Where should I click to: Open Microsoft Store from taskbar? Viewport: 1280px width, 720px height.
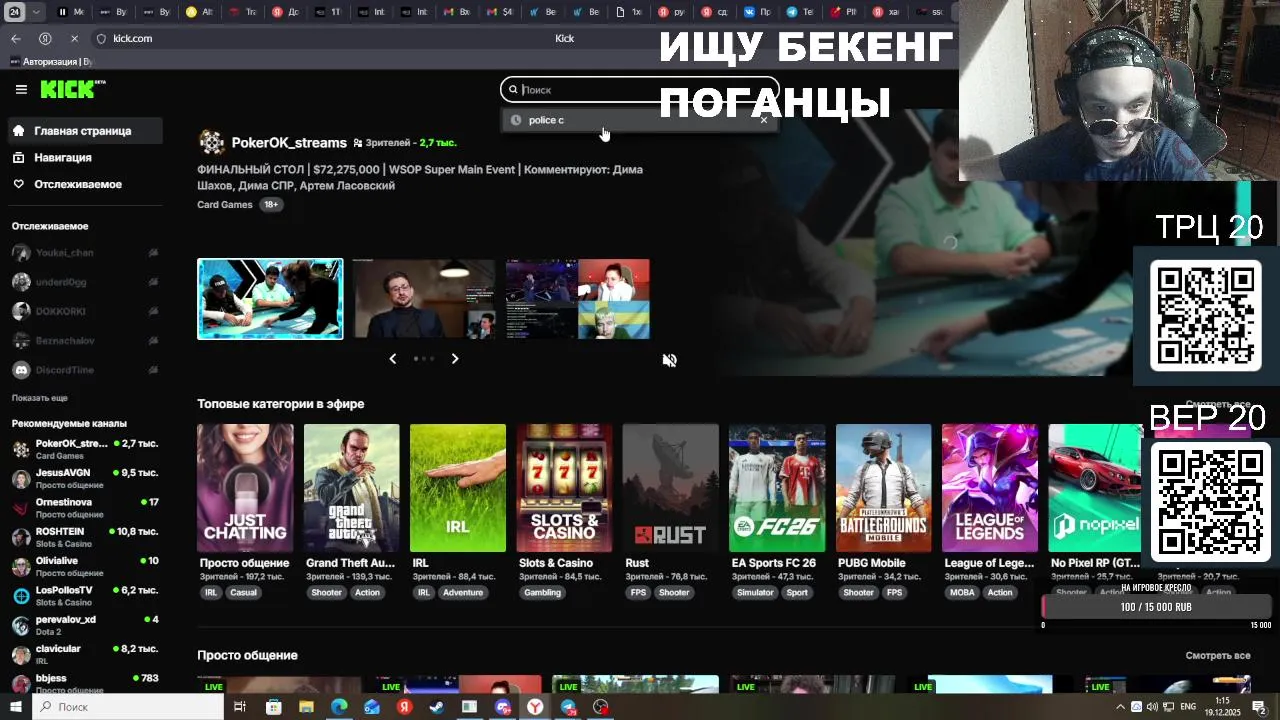[x=274, y=707]
